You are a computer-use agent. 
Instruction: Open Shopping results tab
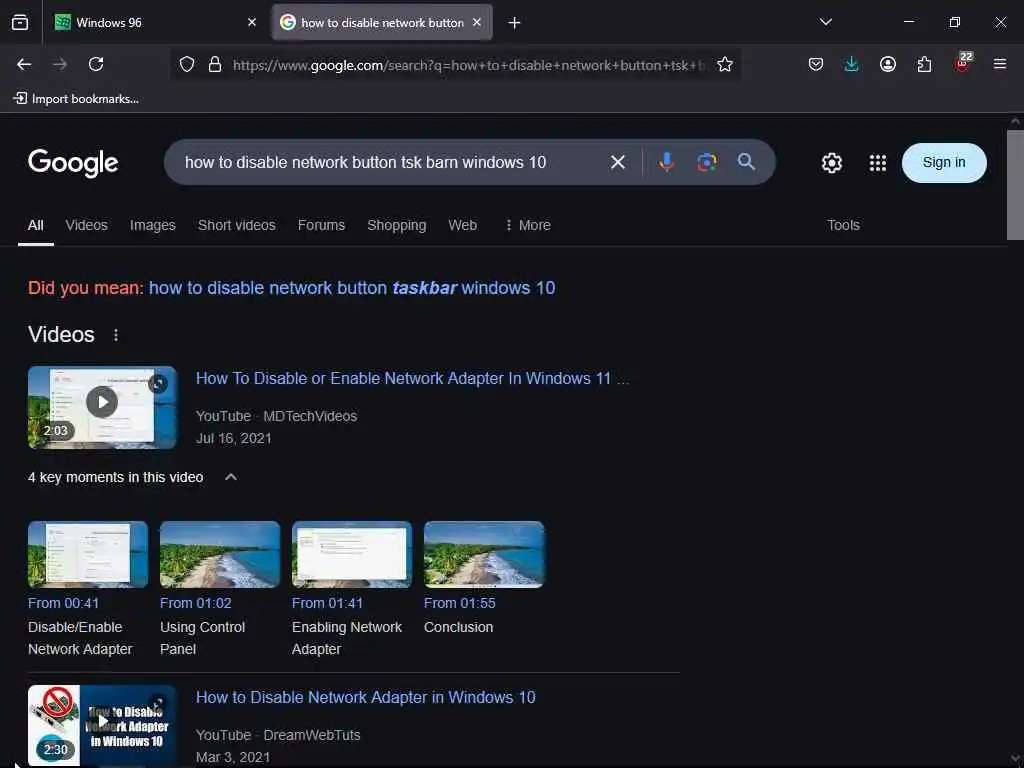(x=396, y=225)
